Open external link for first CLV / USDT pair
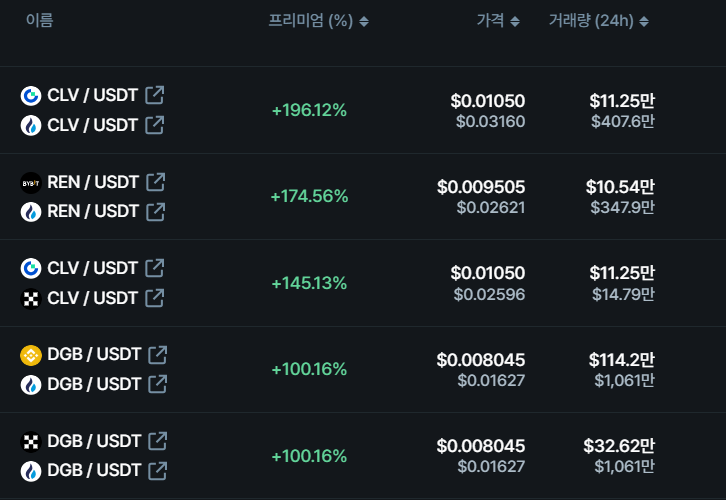The image size is (726, 500). (155, 95)
